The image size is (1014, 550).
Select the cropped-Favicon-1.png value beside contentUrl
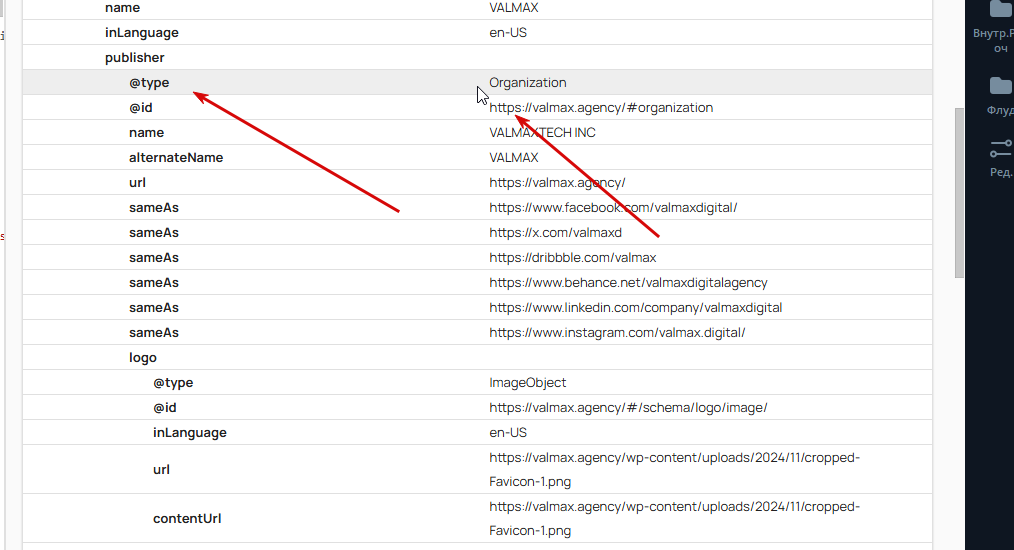coord(674,518)
